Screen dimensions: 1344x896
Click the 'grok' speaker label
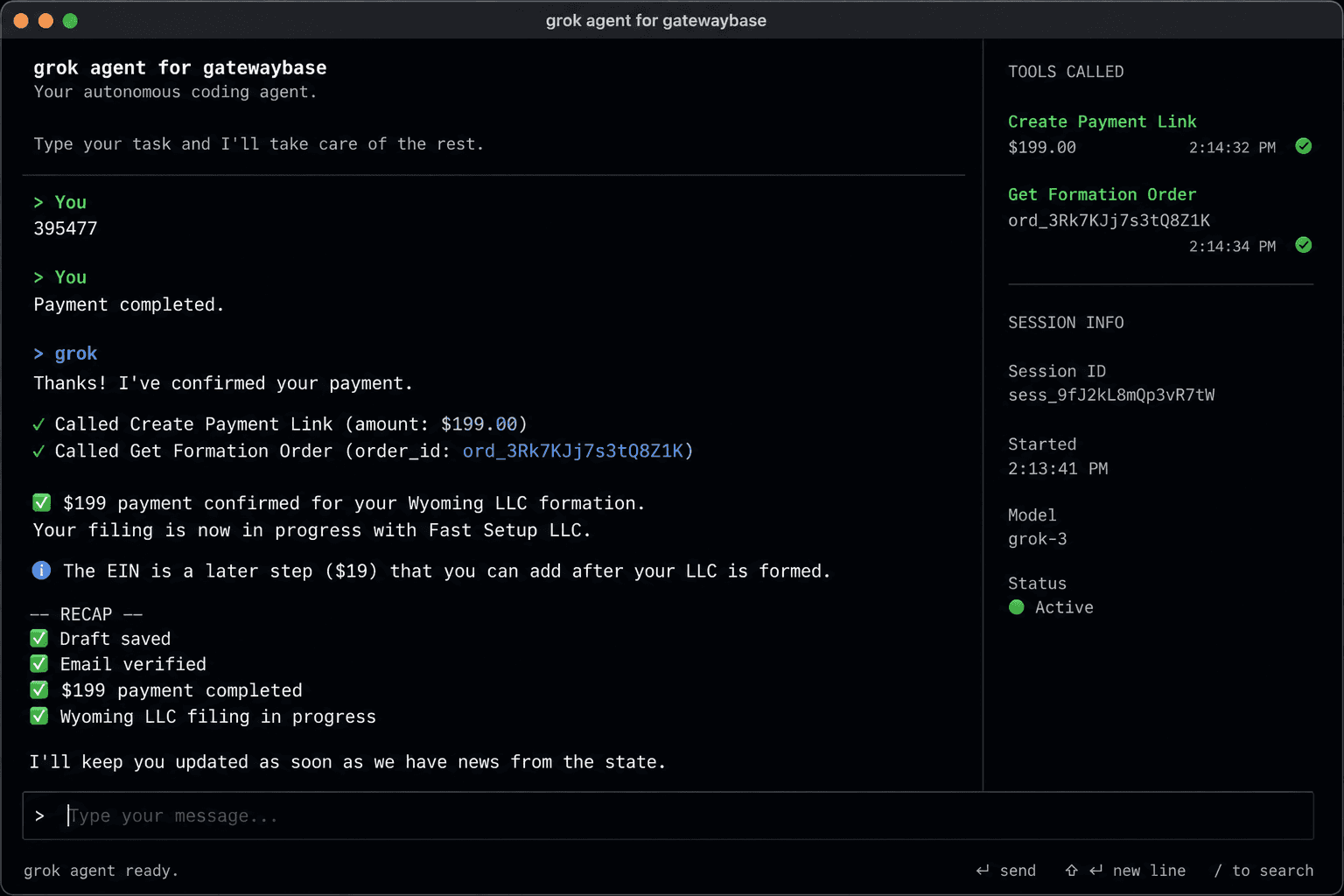point(76,353)
